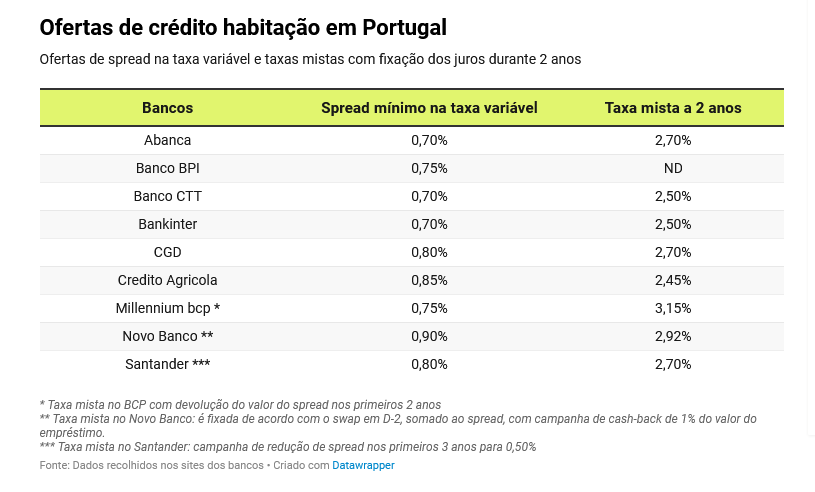Click Taxa mista a 2 anos header
Viewport: 815px width, 492px height.
click(x=673, y=108)
